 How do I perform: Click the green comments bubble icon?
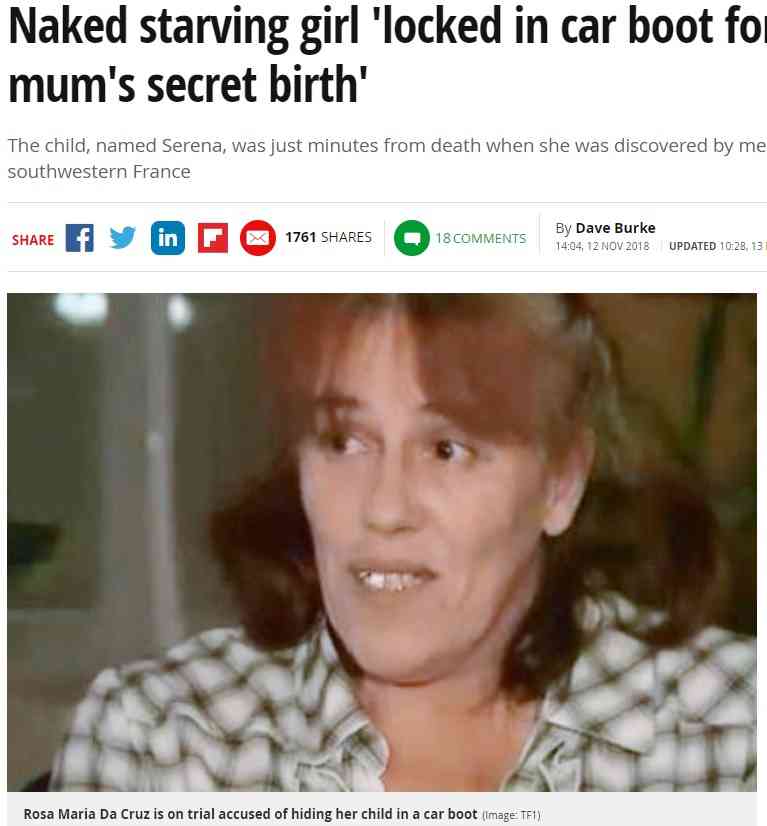[x=412, y=238]
